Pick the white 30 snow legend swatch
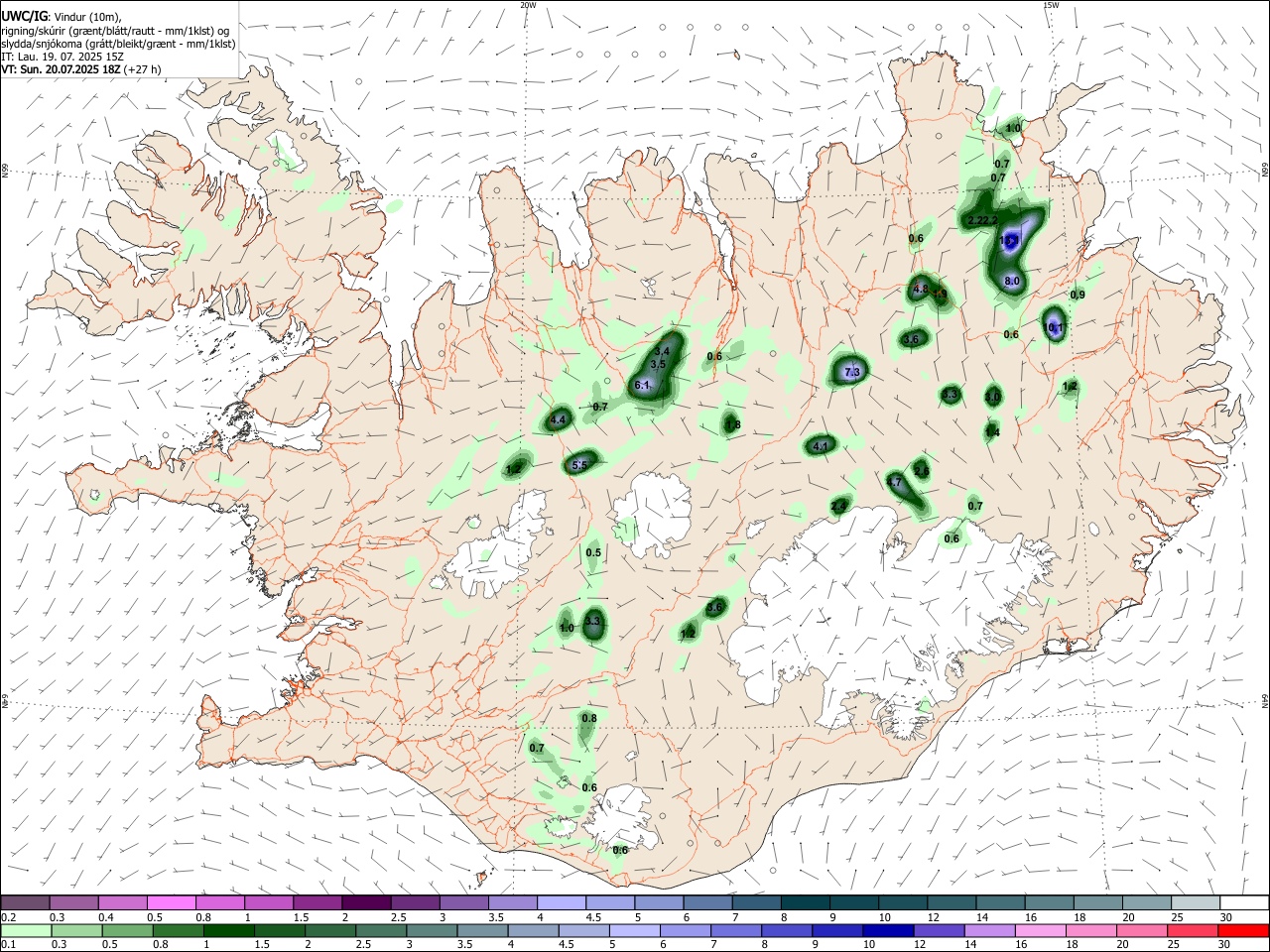Image resolution: width=1270 pixels, height=952 pixels. (x=1243, y=903)
